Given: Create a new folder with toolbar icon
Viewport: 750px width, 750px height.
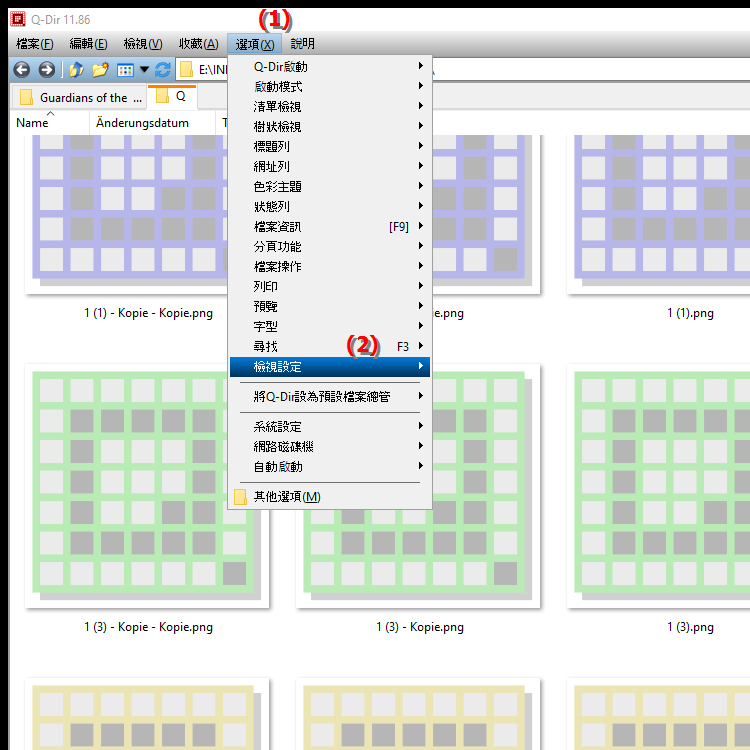Looking at the screenshot, I should [x=100, y=70].
